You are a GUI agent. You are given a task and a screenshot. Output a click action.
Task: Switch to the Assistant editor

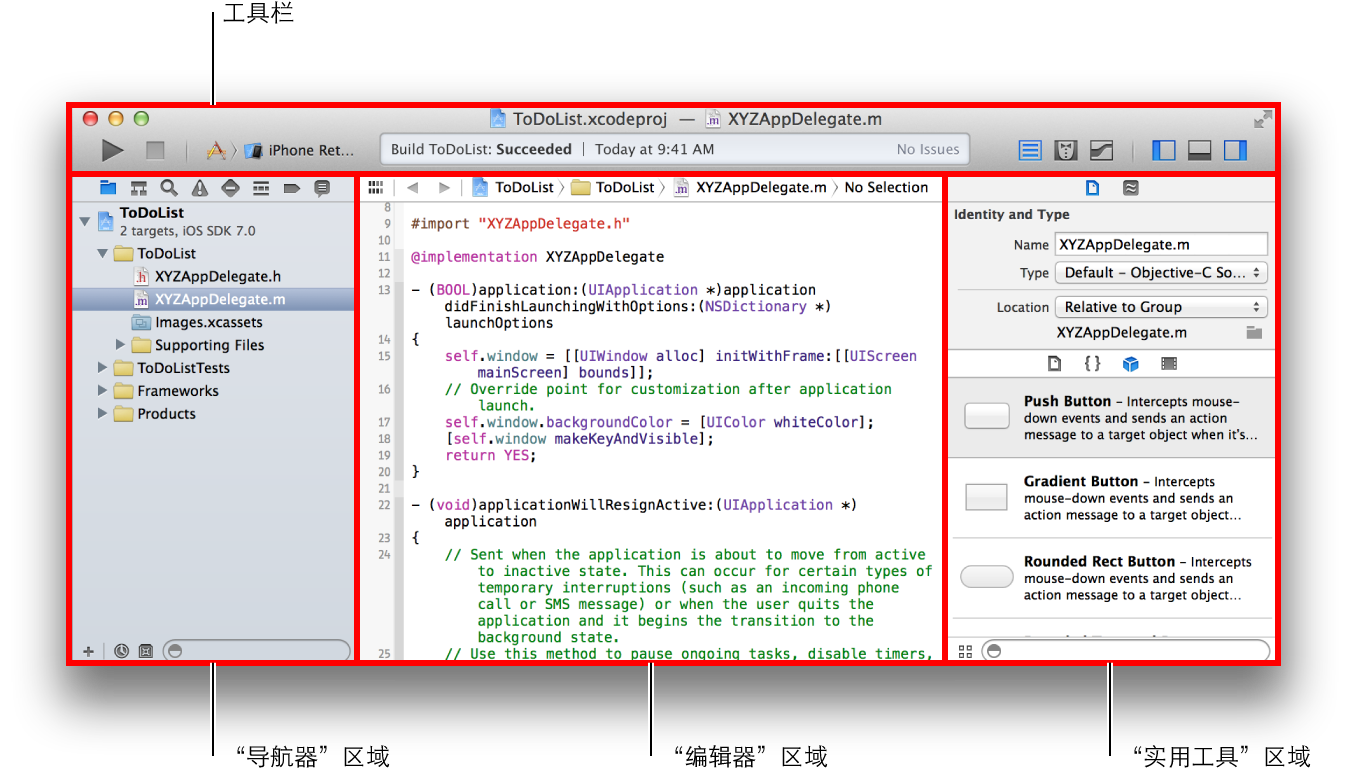coord(1066,150)
